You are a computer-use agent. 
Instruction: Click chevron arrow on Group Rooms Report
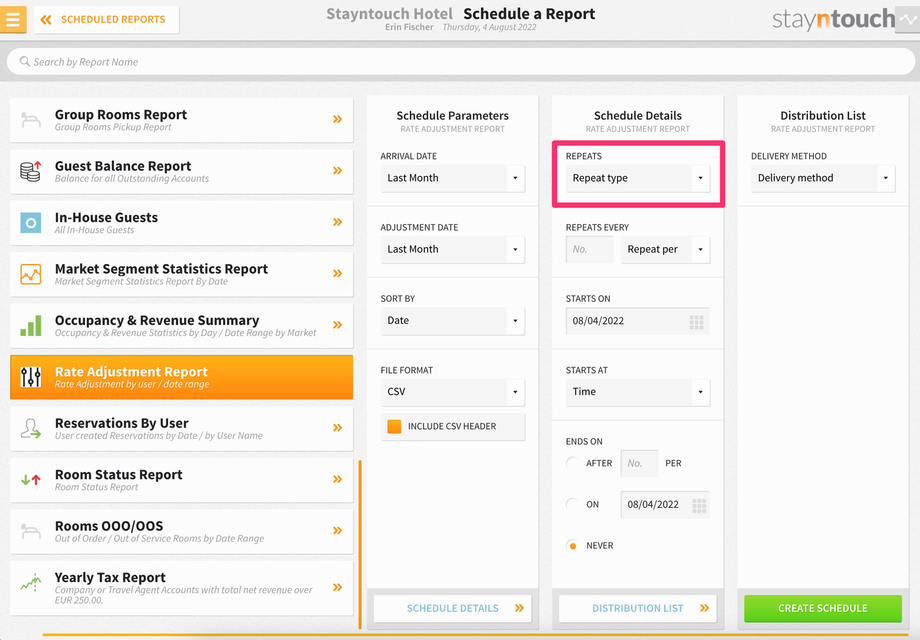(x=337, y=119)
